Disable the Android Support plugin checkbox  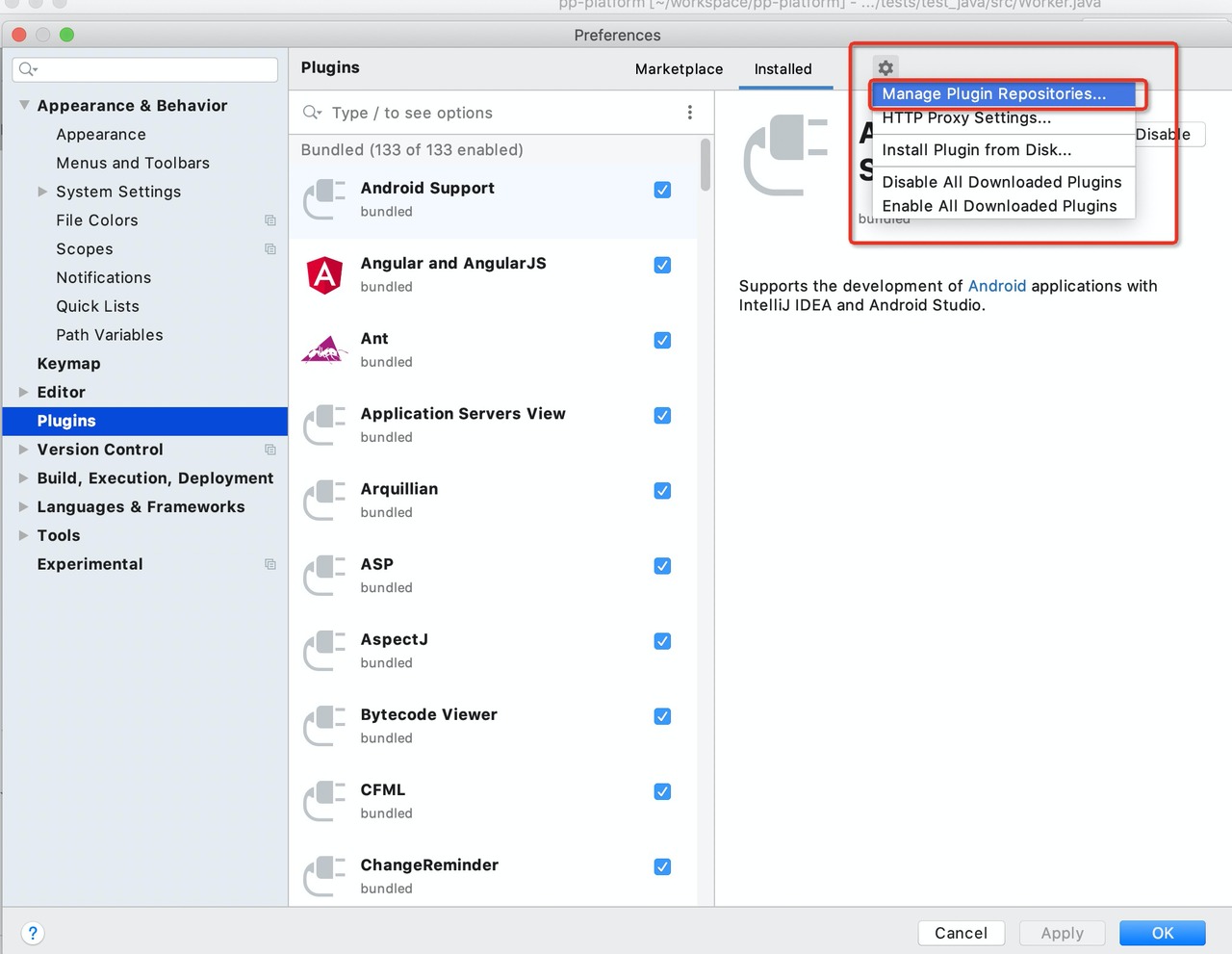[662, 190]
